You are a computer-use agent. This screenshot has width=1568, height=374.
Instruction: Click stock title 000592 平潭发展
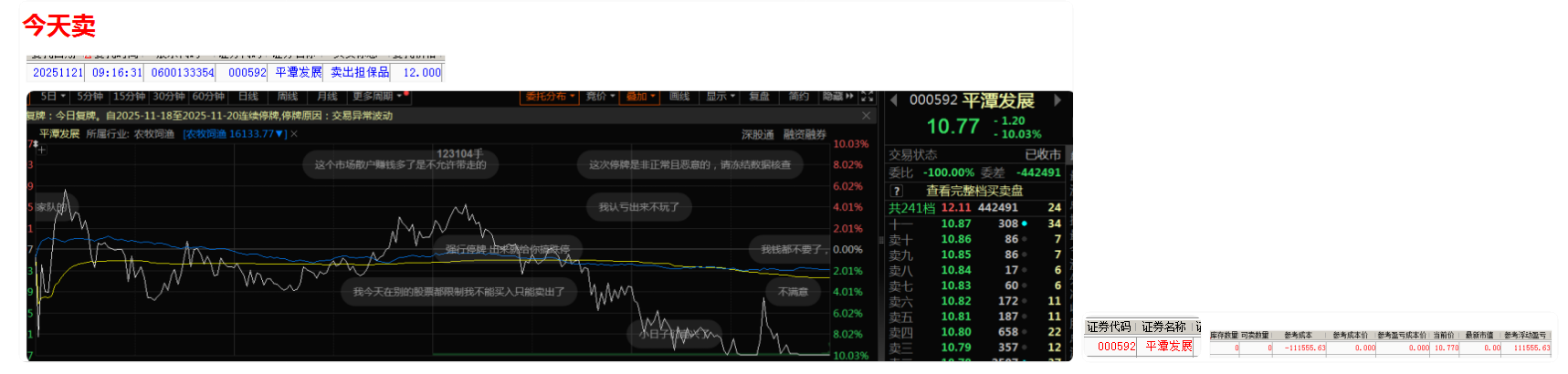[972, 100]
